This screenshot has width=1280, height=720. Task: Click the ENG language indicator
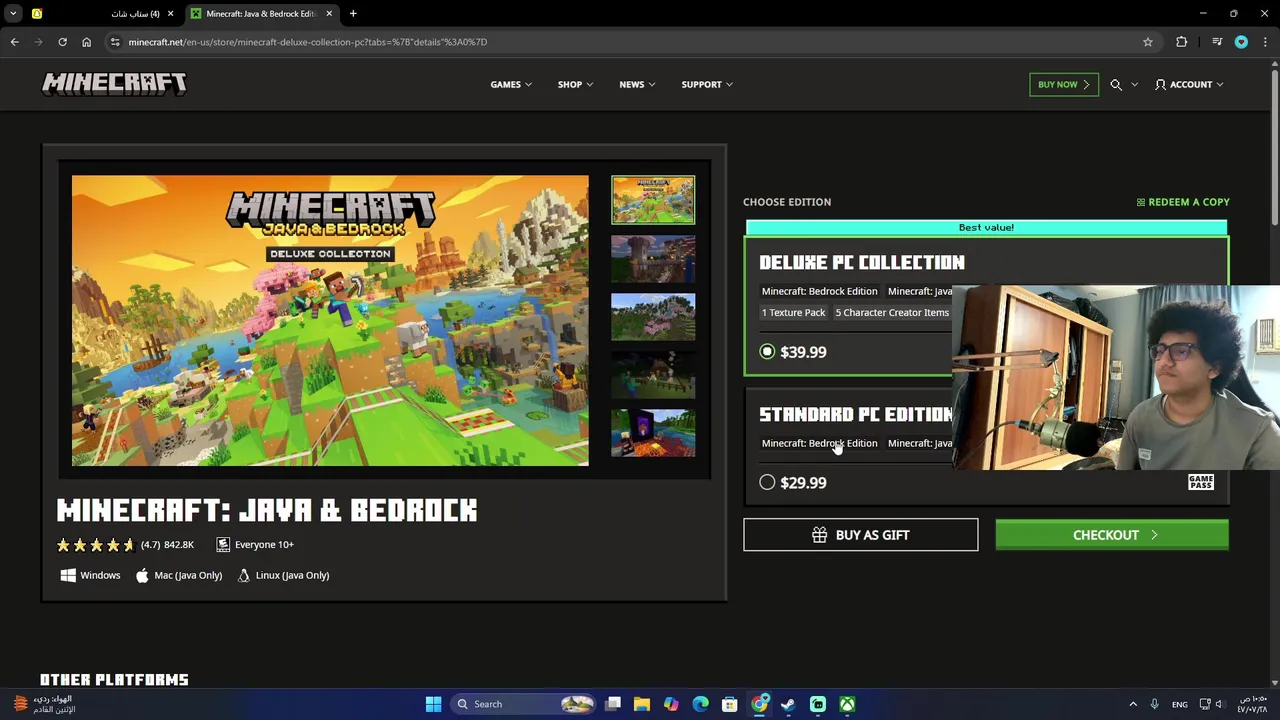tap(1180, 704)
